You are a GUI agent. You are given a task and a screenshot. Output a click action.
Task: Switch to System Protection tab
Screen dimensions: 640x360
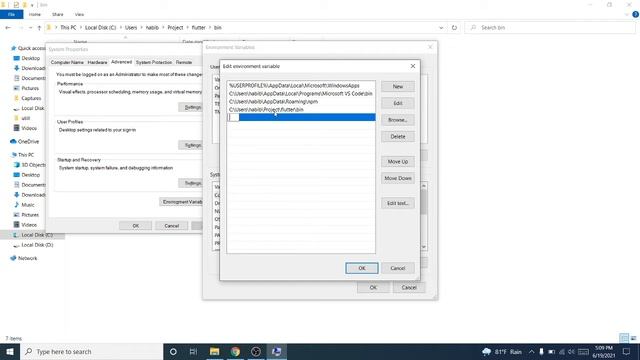click(154, 62)
